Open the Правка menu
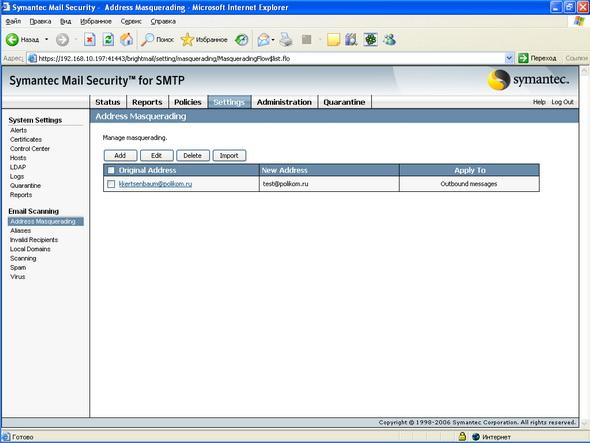 (40, 21)
